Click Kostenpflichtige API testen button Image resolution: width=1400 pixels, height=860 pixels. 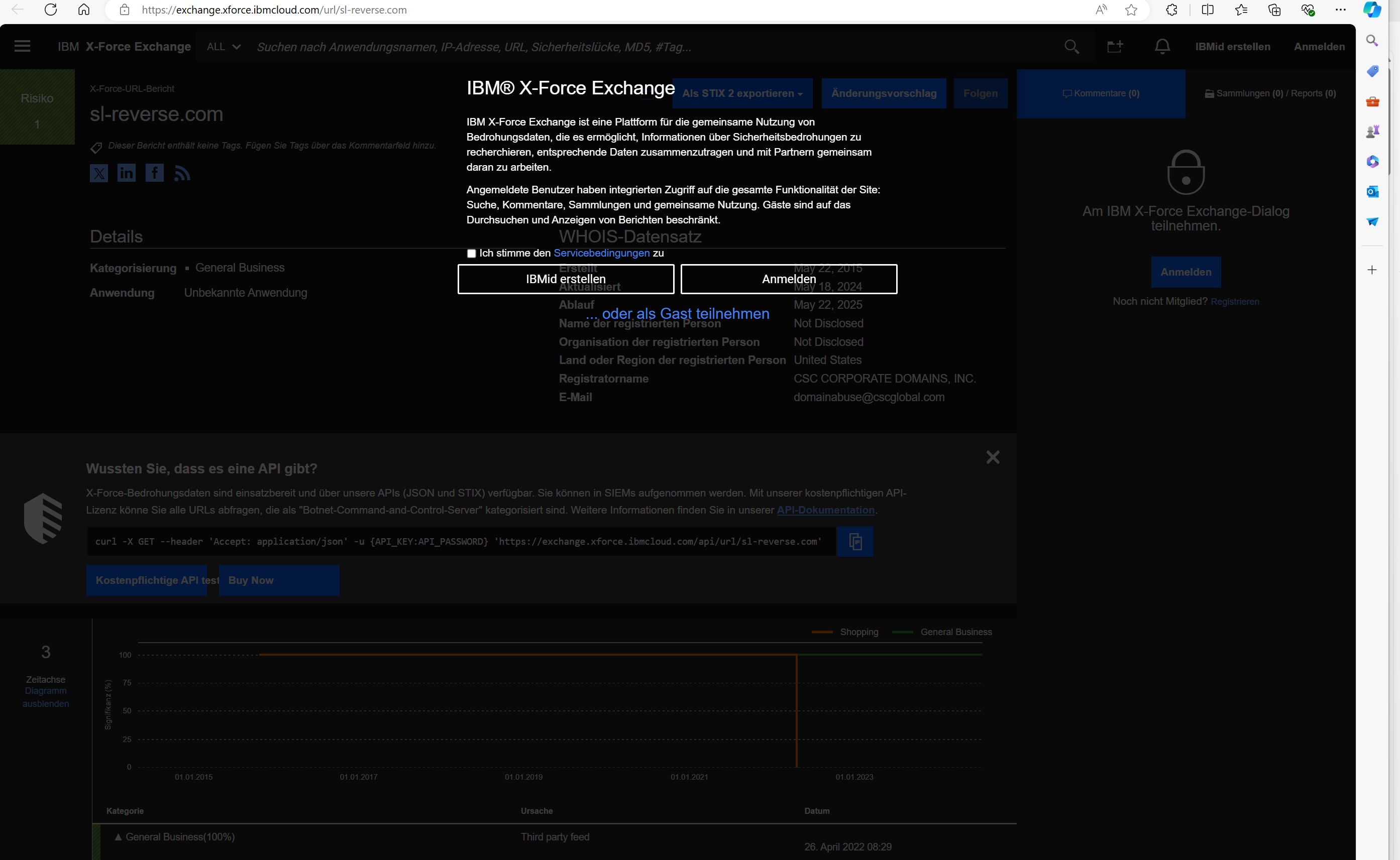147,580
